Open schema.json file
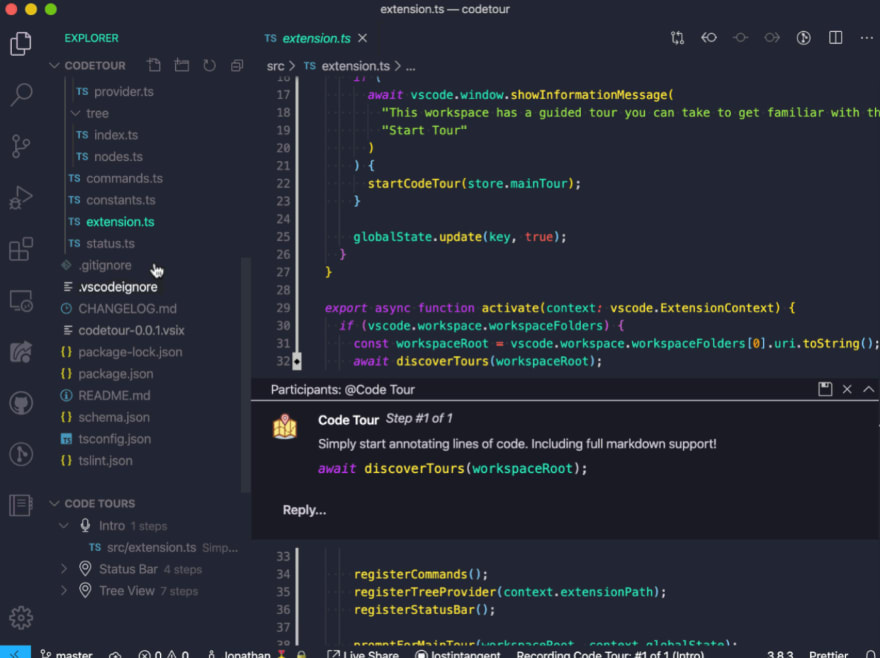 pyautogui.click(x=114, y=417)
